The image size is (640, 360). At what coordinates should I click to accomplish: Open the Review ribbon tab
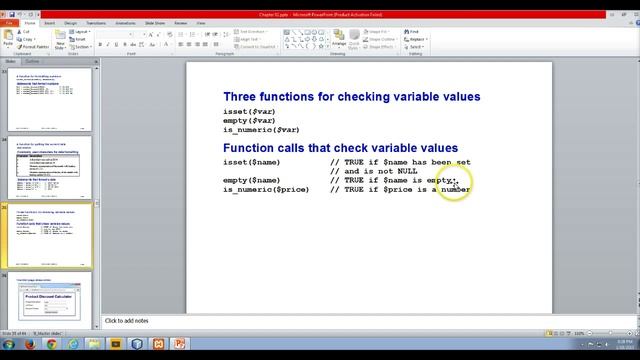(181, 23)
